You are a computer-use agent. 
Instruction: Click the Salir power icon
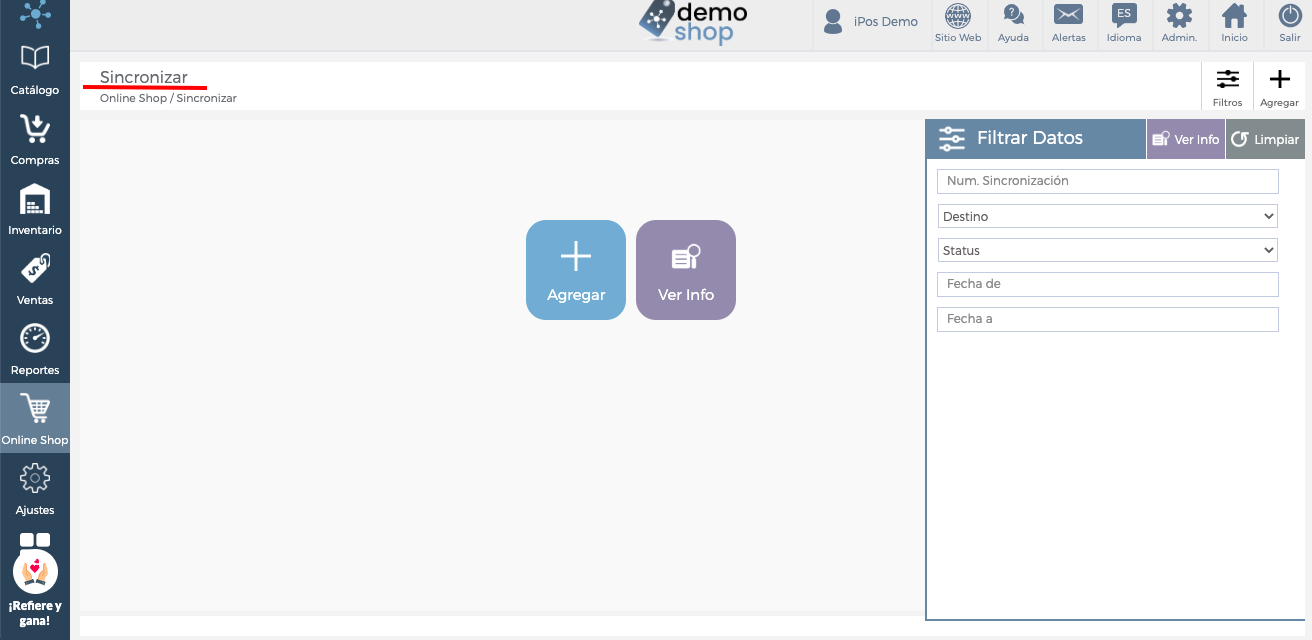tap(1290, 24)
